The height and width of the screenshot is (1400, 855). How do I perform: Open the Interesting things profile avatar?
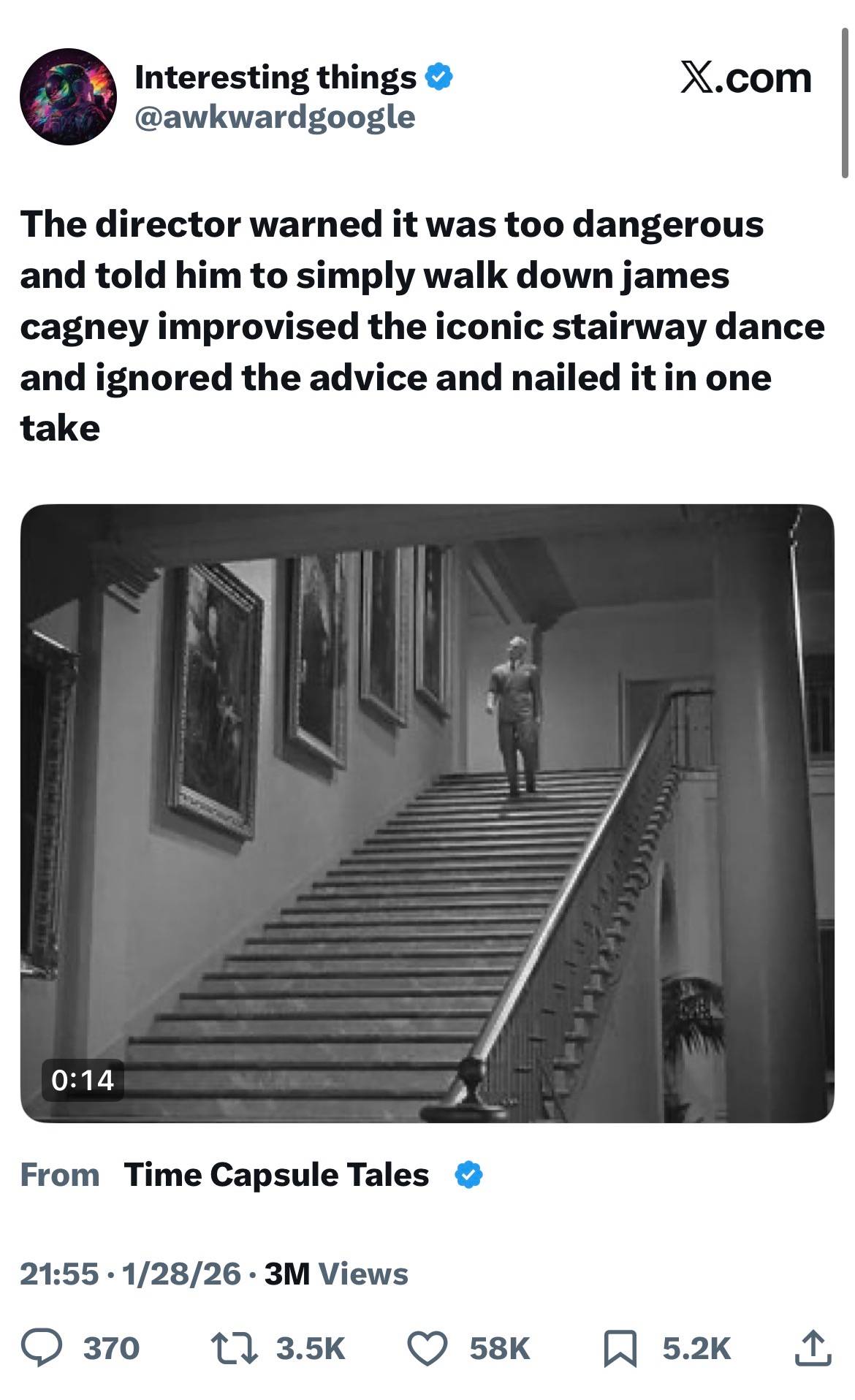pyautogui.click(x=68, y=96)
